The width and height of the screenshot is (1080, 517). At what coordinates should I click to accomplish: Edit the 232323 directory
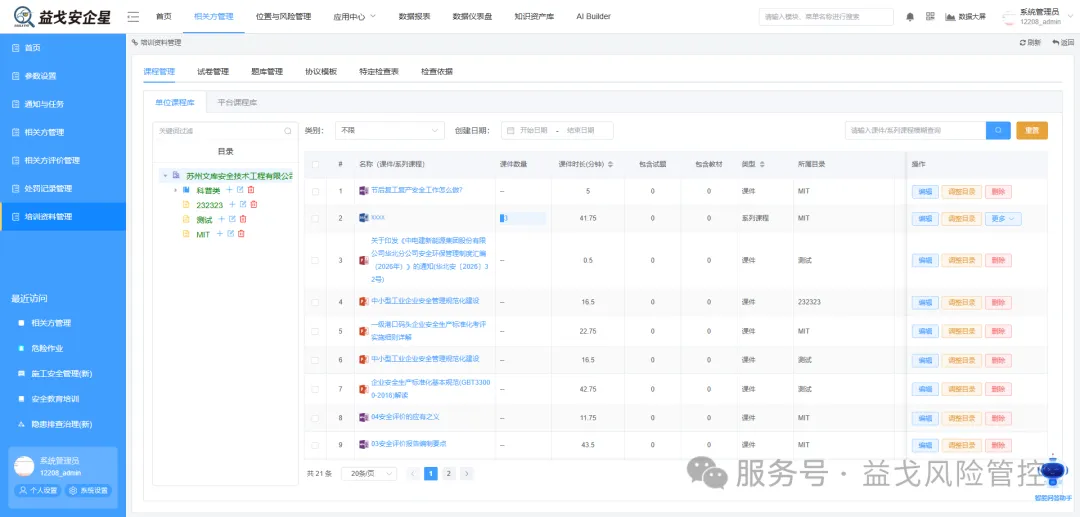pos(243,204)
